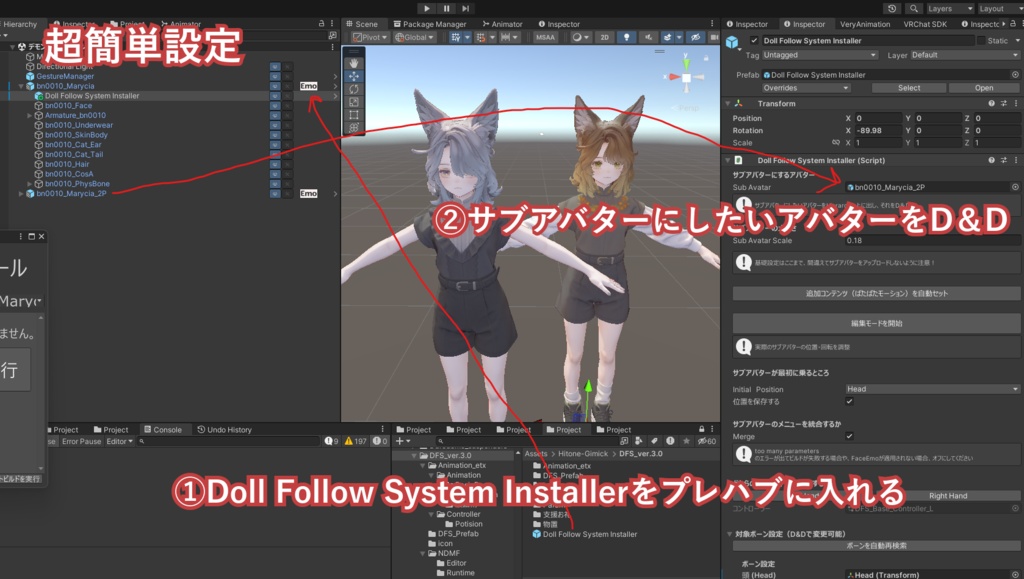Switch to the VRChat SDK tab
The width and height of the screenshot is (1024, 579).
925,24
